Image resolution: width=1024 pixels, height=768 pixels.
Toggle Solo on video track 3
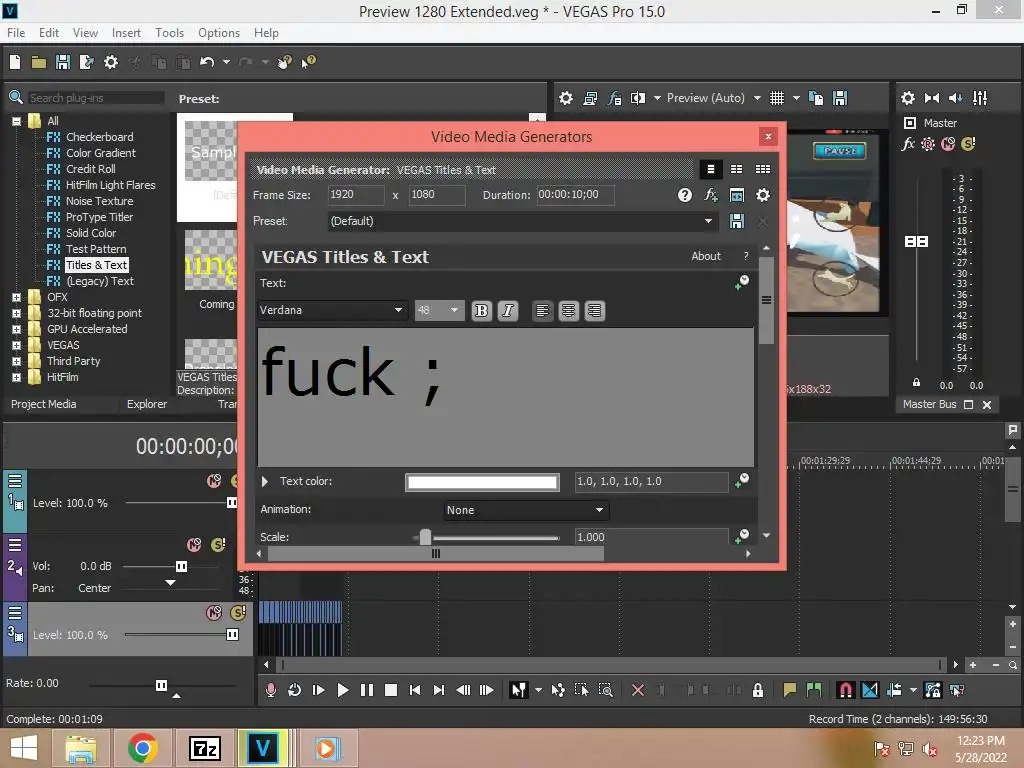click(x=238, y=613)
